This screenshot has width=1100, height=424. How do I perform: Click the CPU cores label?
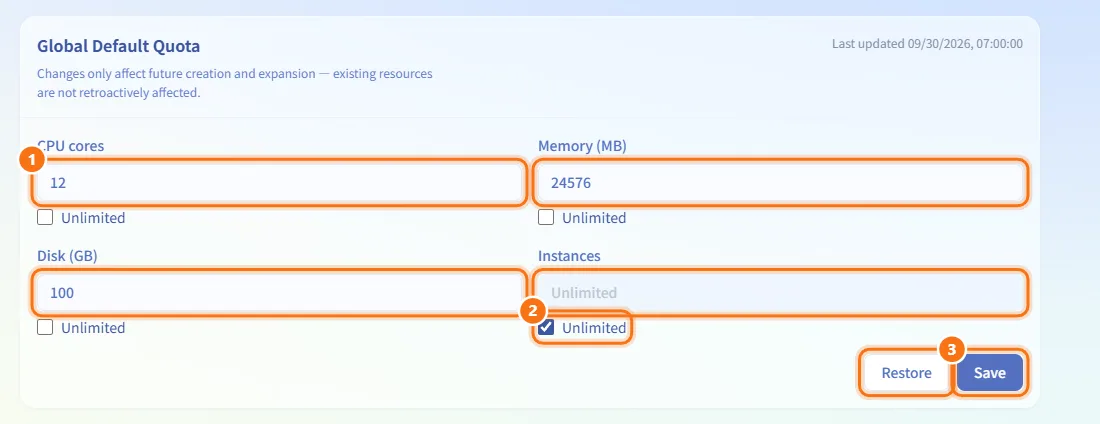point(71,146)
